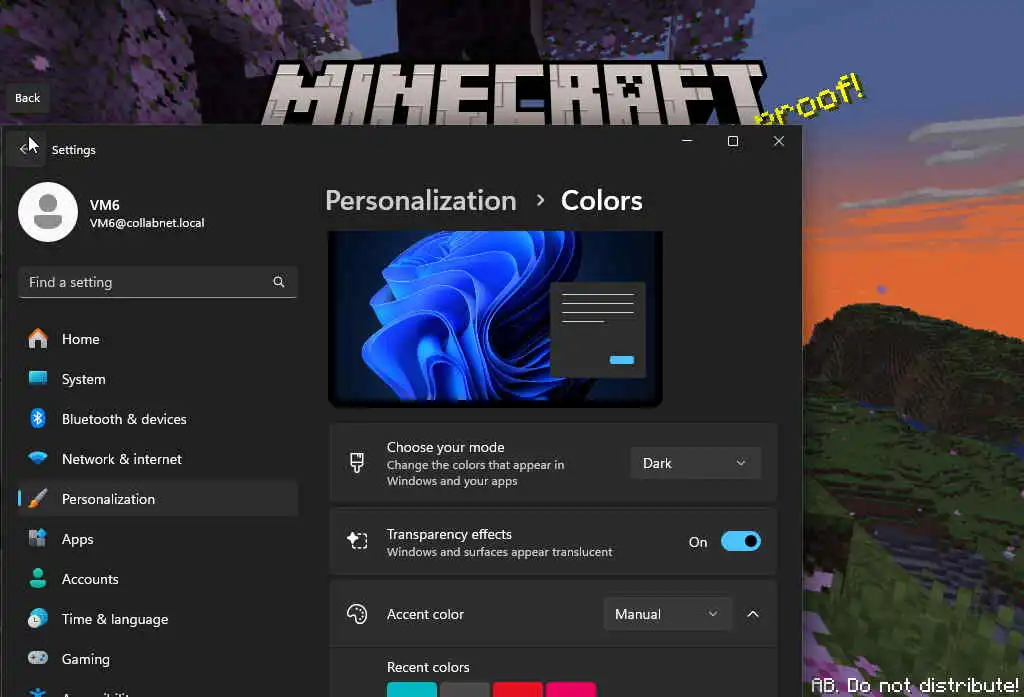1024x697 pixels.
Task: Click the Settings back arrow icon
Action: pos(25,150)
